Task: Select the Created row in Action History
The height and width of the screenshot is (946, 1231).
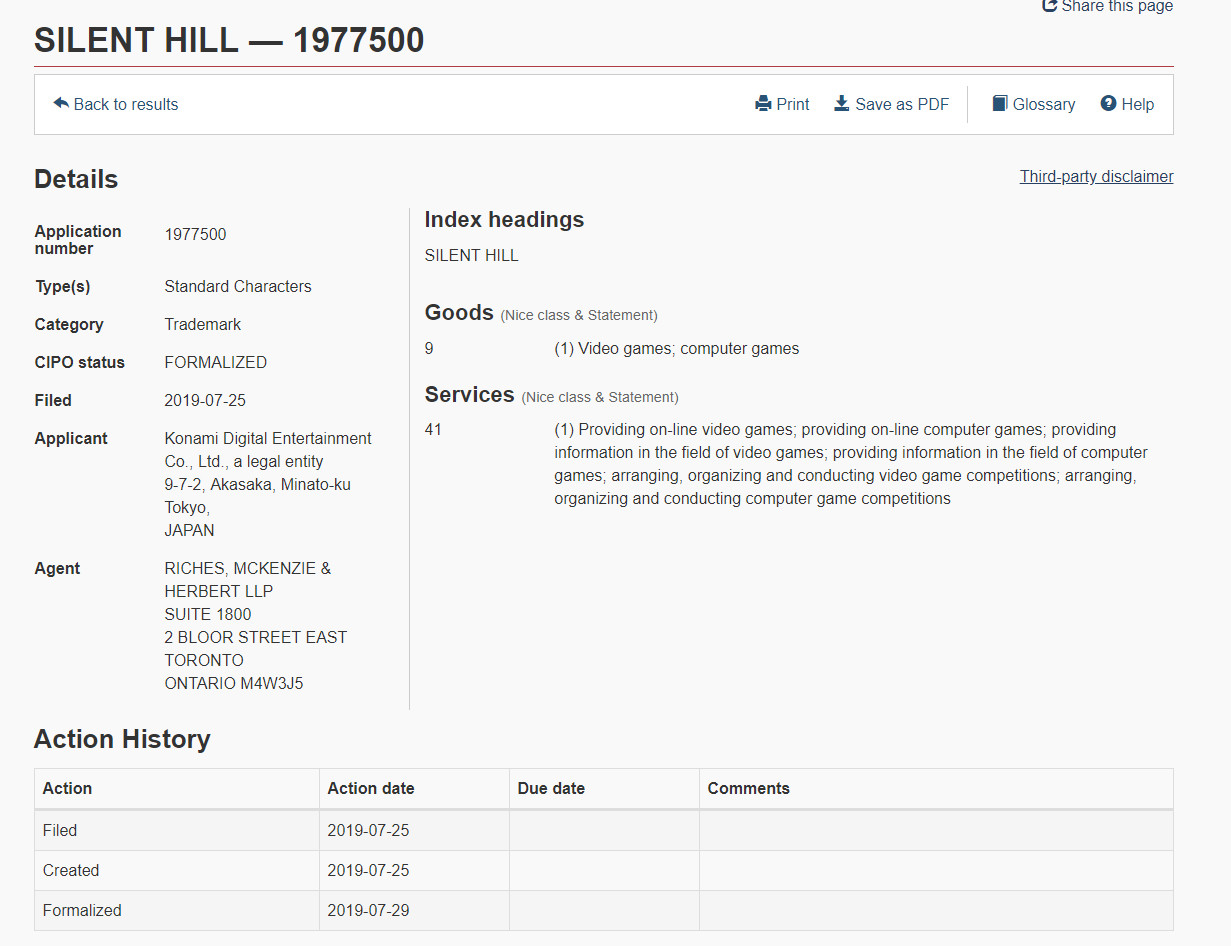Action: (x=71, y=870)
